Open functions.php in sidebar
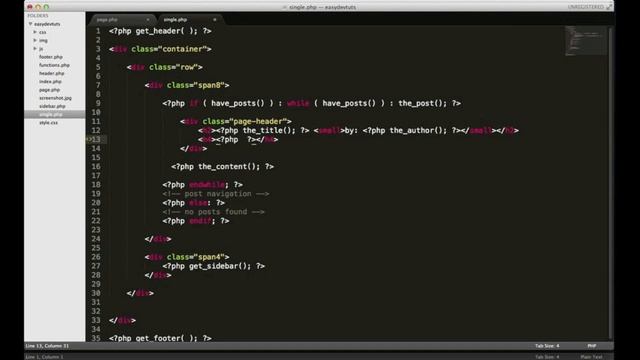 [54, 65]
